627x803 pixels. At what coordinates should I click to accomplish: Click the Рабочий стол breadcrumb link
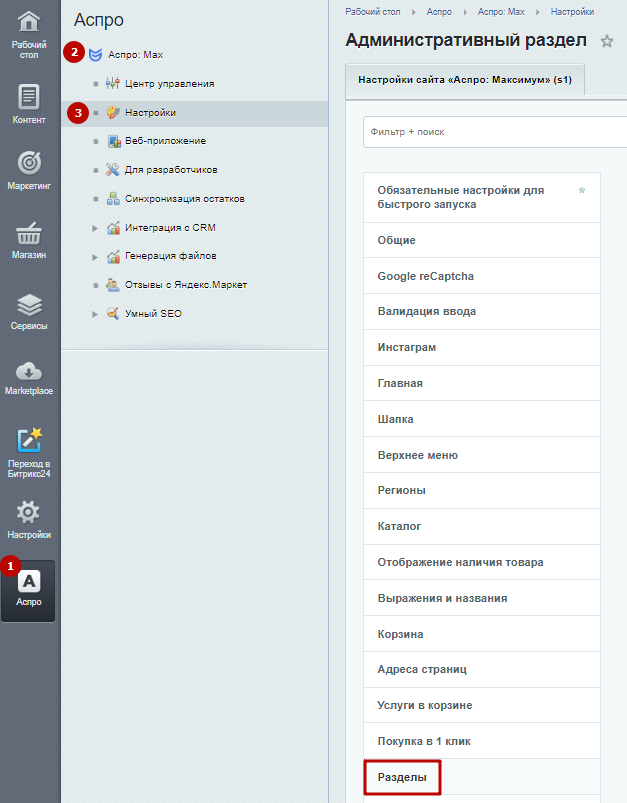373,12
